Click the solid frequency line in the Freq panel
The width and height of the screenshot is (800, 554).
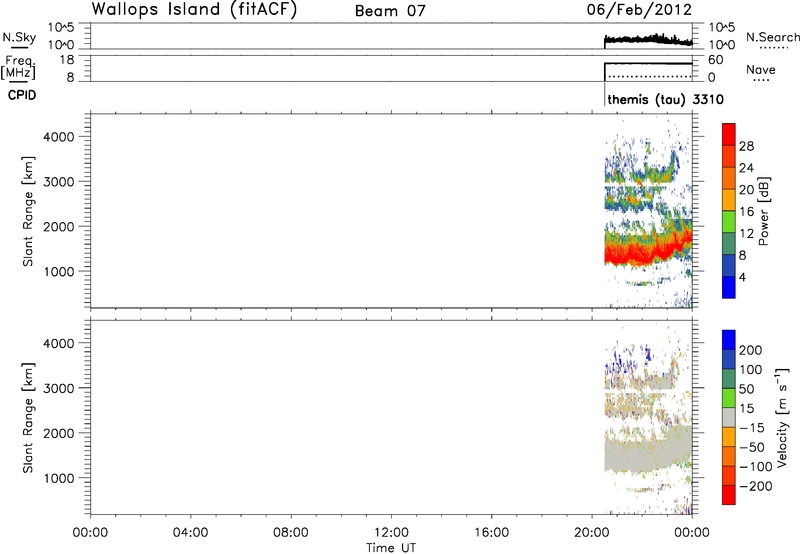coord(648,64)
